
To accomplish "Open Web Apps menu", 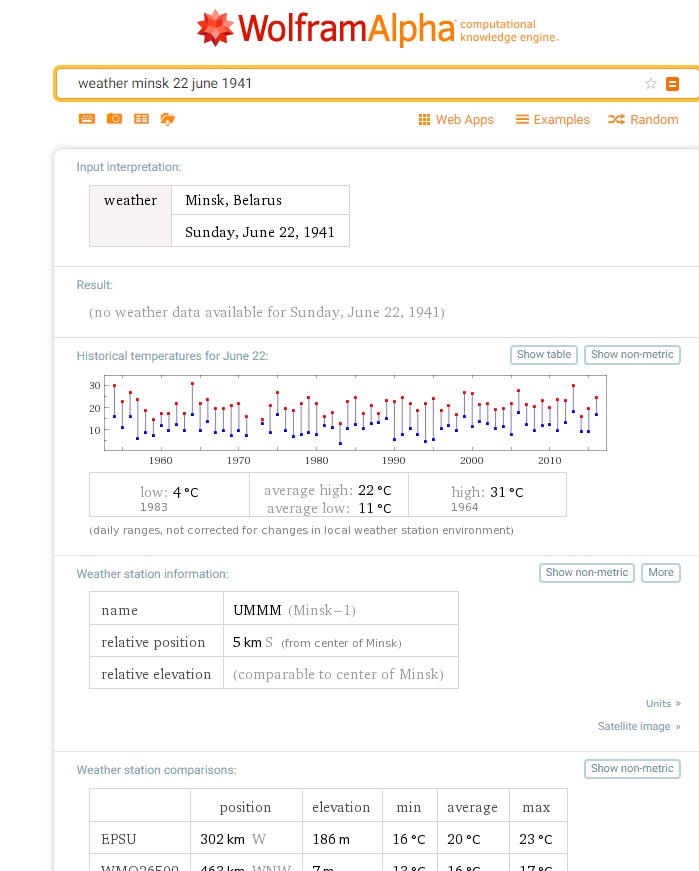I will tap(456, 120).
